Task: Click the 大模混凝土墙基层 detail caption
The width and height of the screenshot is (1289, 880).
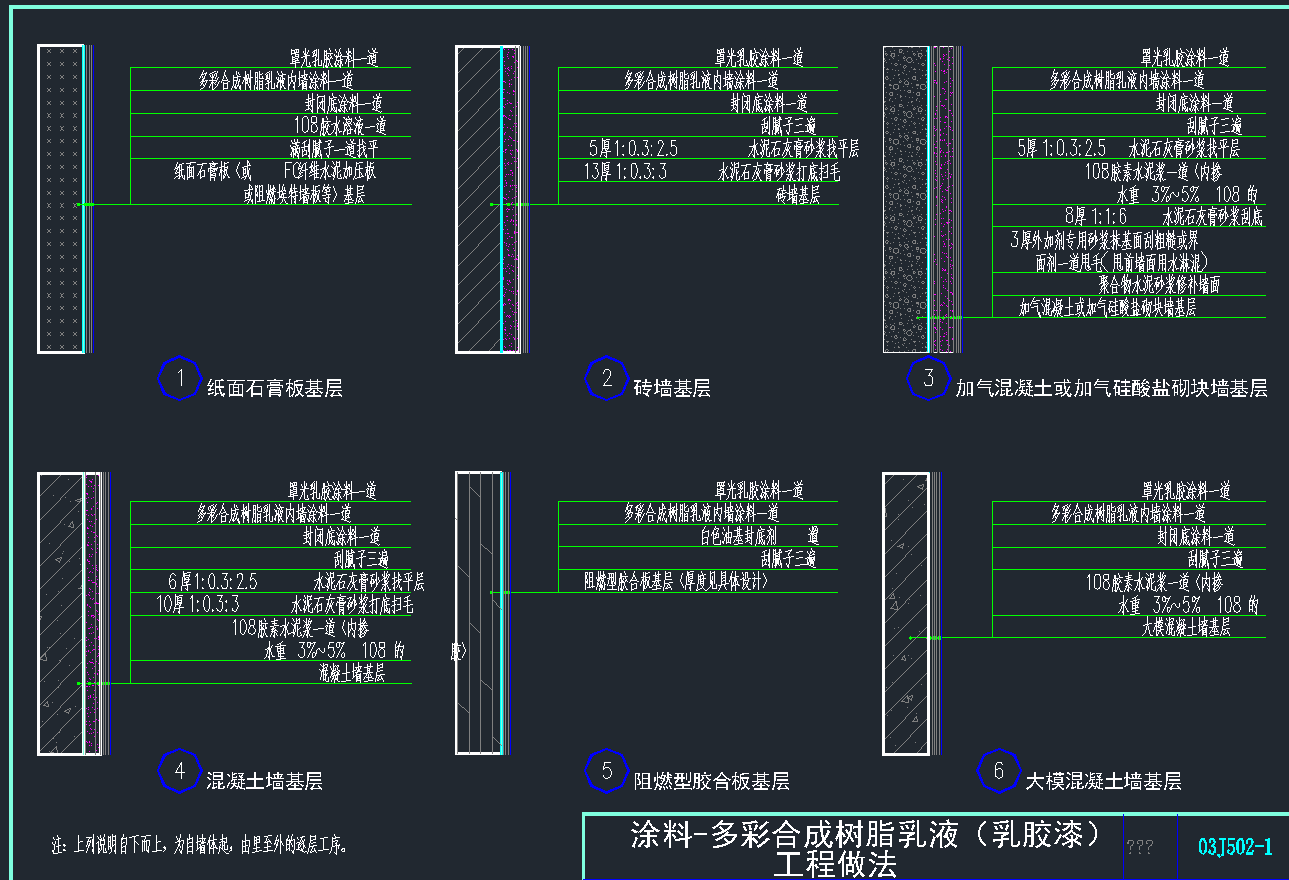Action: click(x=1103, y=781)
